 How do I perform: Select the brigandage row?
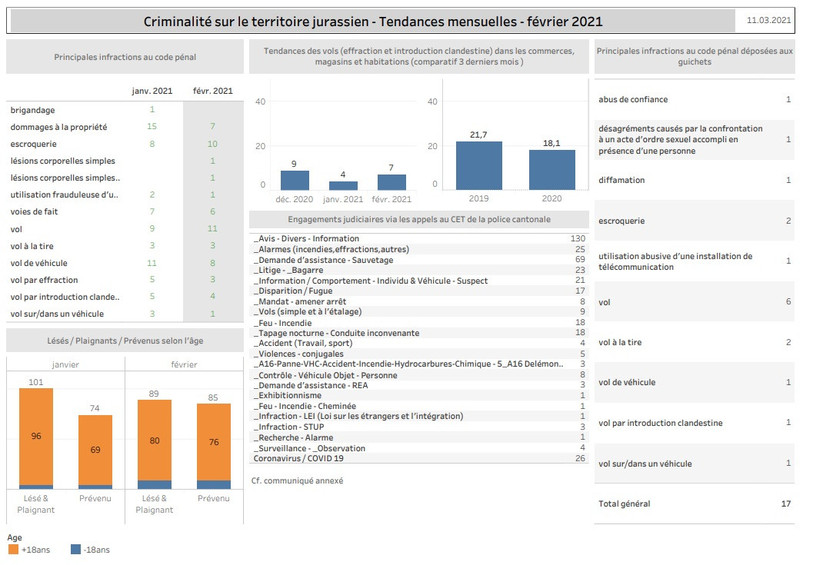124,110
